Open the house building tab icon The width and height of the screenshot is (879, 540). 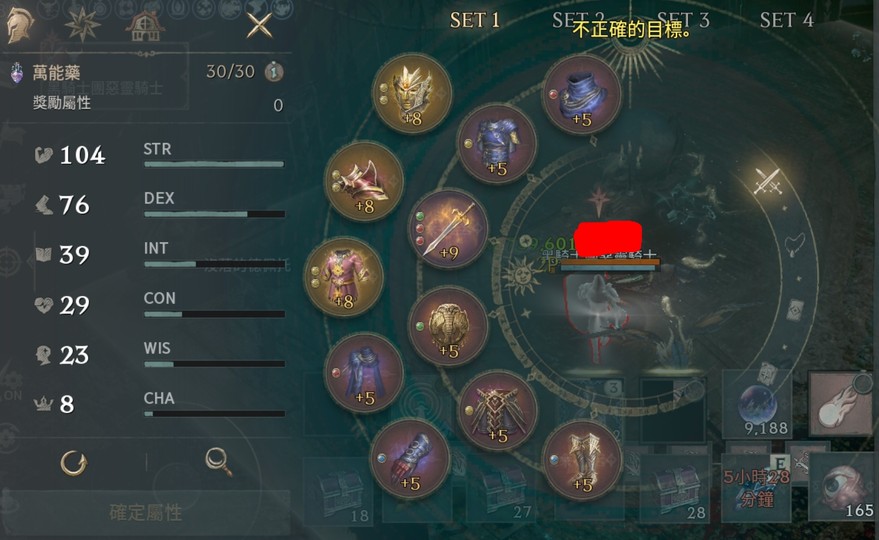(145, 25)
